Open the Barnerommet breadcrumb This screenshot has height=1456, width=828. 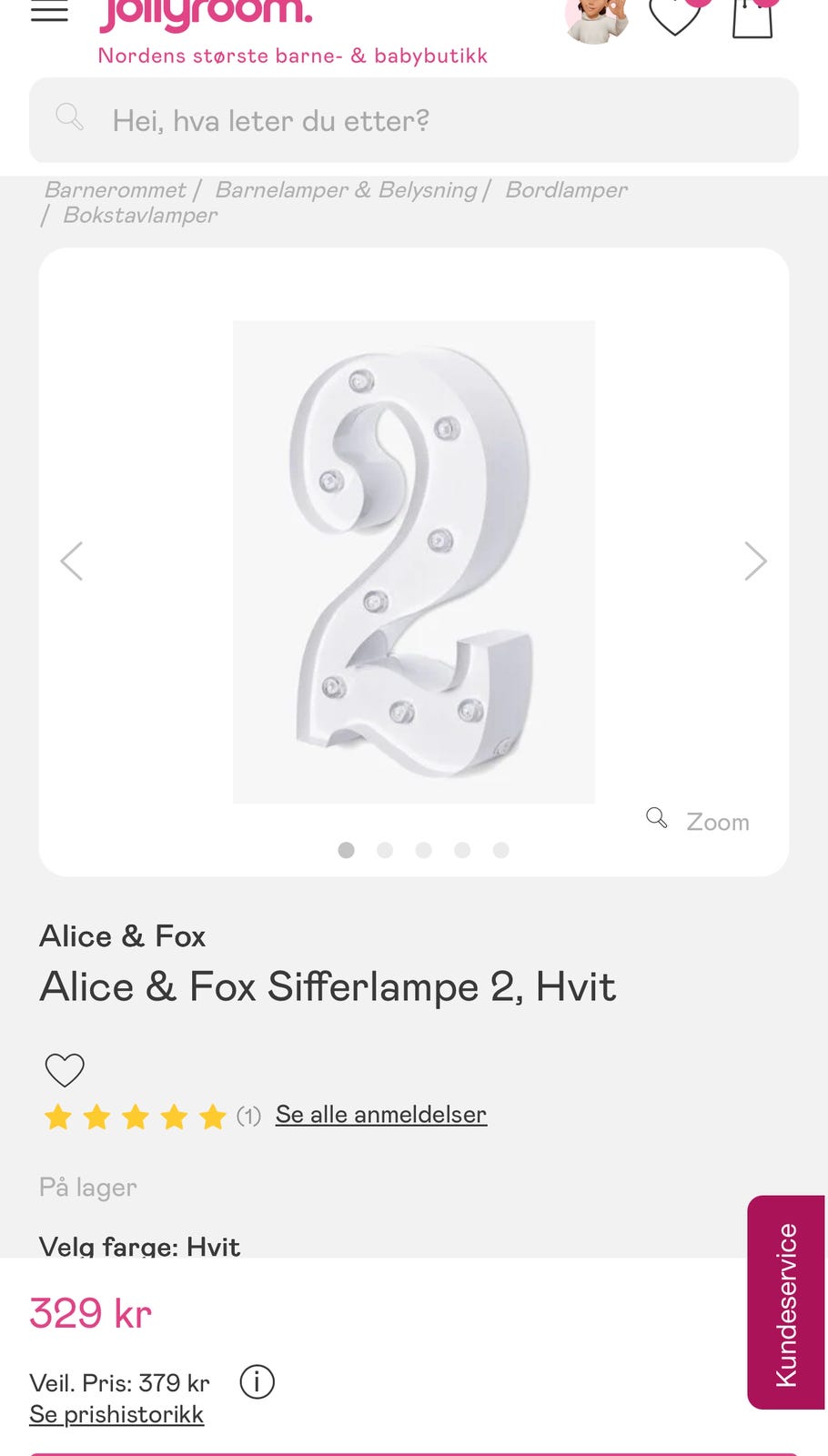point(115,189)
